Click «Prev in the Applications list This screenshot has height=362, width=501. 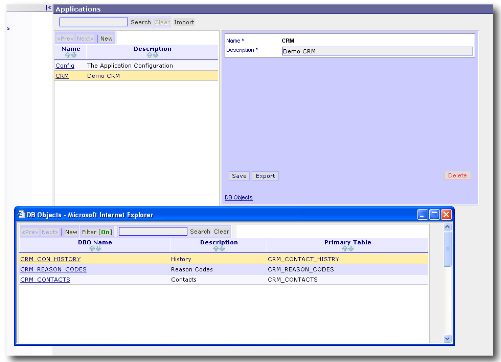coord(65,39)
